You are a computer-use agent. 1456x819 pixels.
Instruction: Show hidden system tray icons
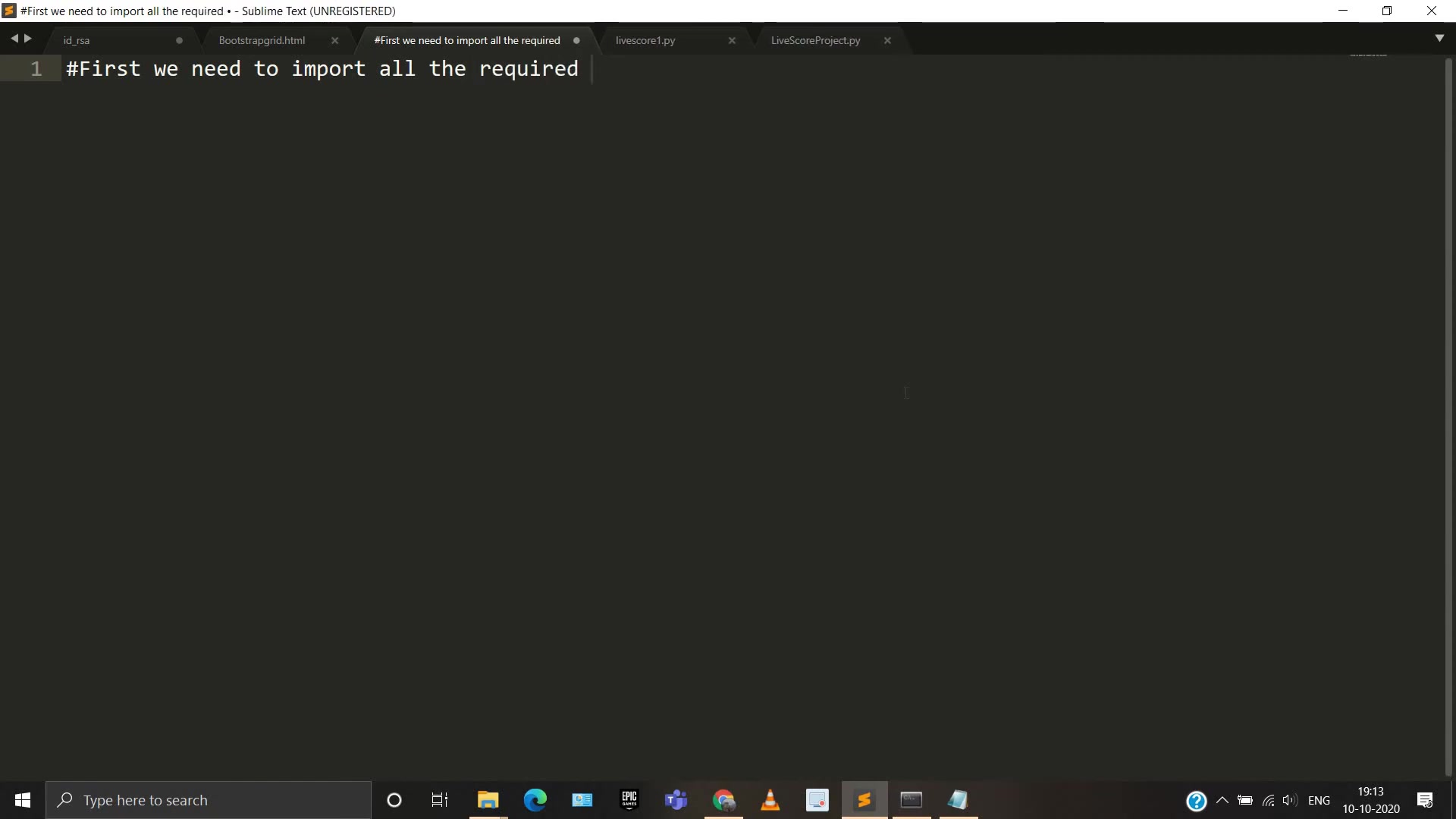pyautogui.click(x=1222, y=800)
